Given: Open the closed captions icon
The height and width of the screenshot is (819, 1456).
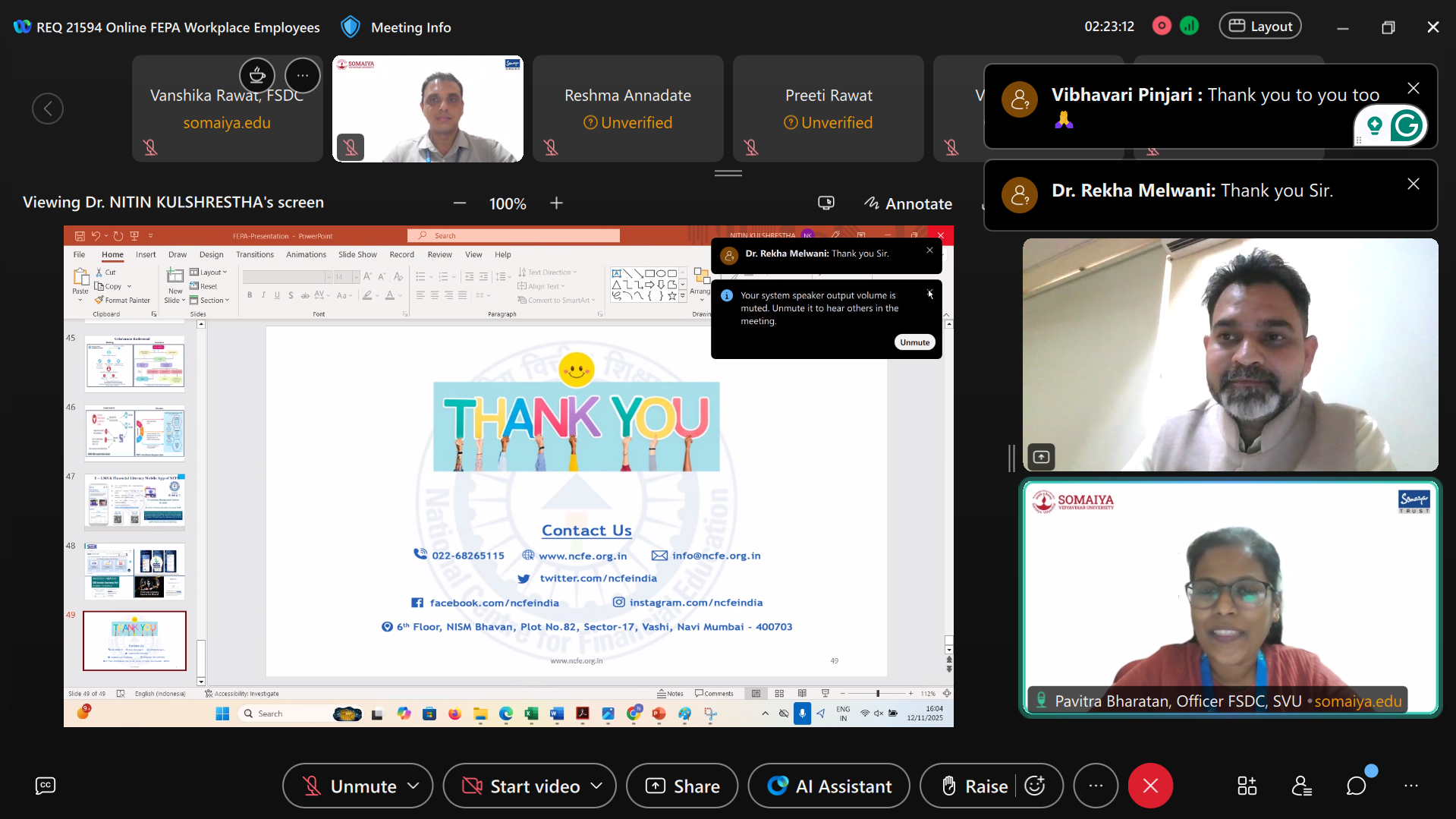Looking at the screenshot, I should 46,786.
